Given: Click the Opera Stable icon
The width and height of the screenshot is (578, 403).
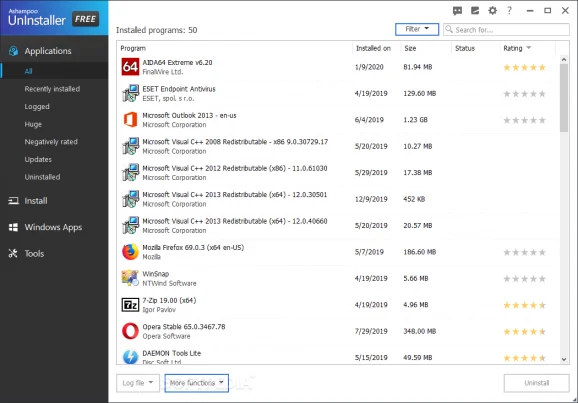Looking at the screenshot, I should click(130, 331).
